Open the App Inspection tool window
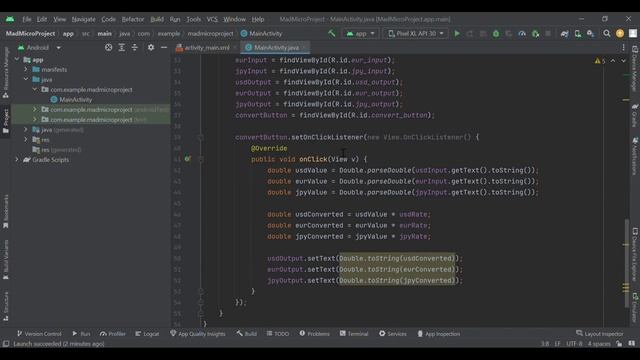640x360 pixels. coord(438,334)
